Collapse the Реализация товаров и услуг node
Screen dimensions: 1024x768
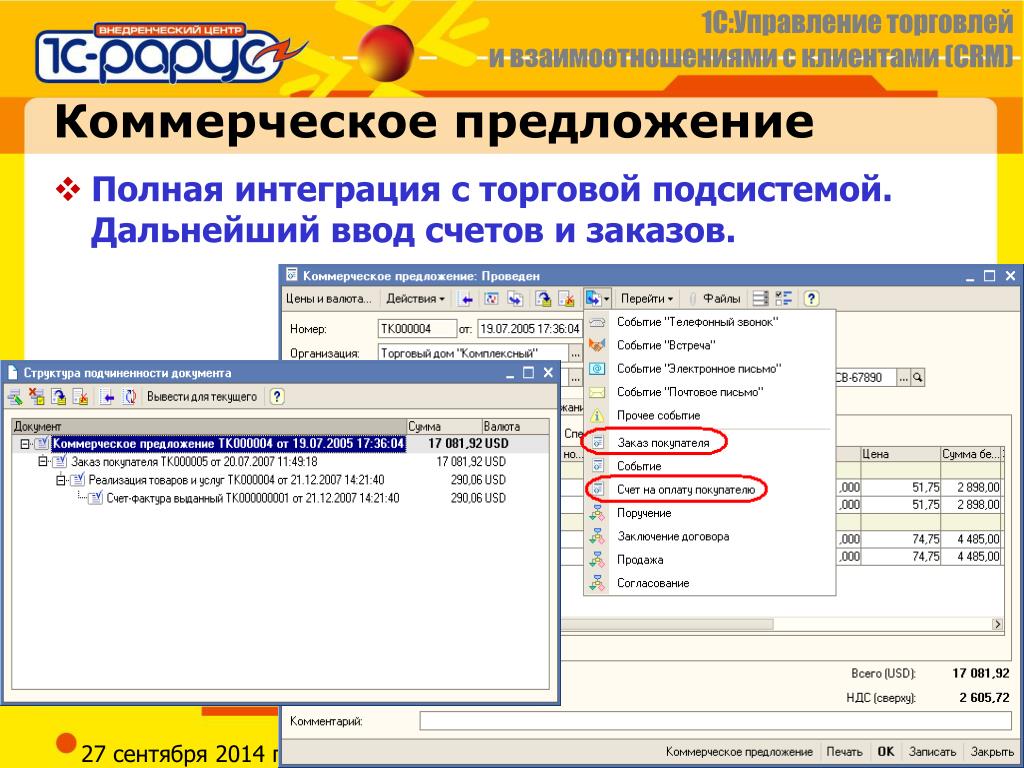click(x=60, y=480)
